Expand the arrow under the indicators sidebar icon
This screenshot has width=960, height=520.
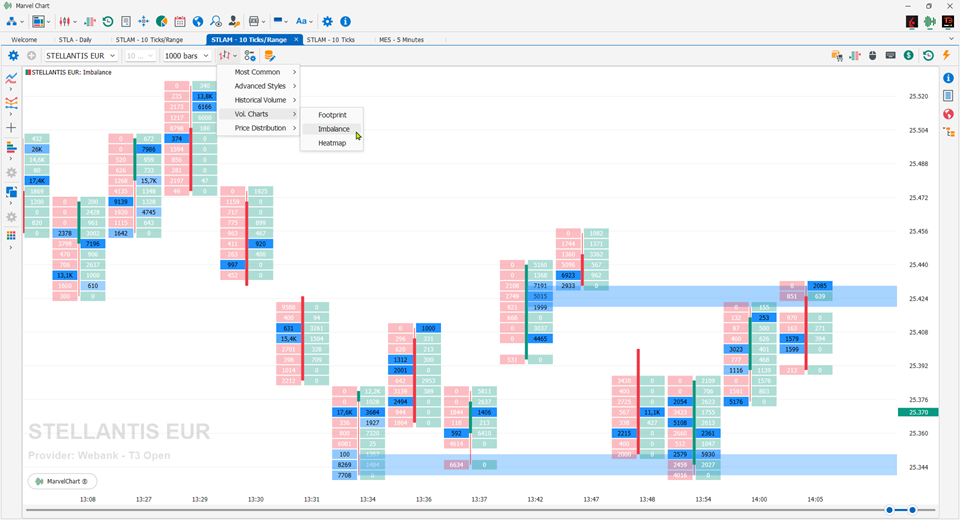[11, 89]
